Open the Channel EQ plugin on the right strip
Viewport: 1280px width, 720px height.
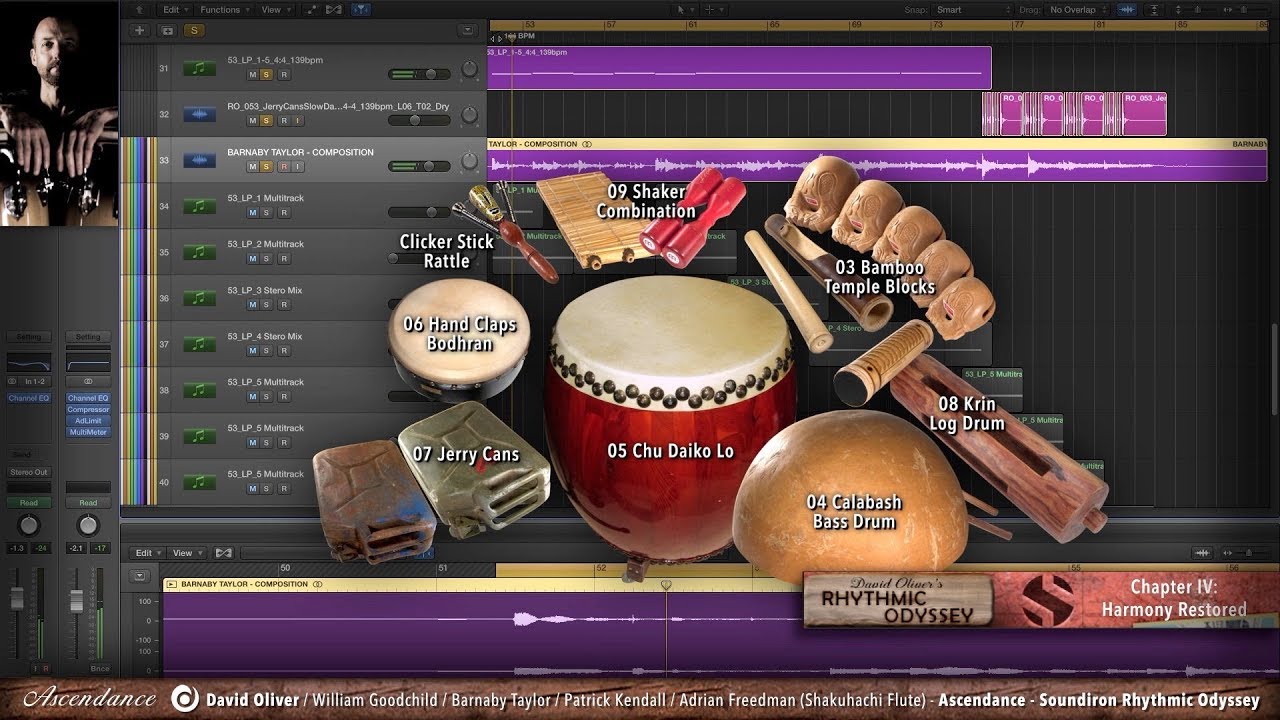[88, 398]
